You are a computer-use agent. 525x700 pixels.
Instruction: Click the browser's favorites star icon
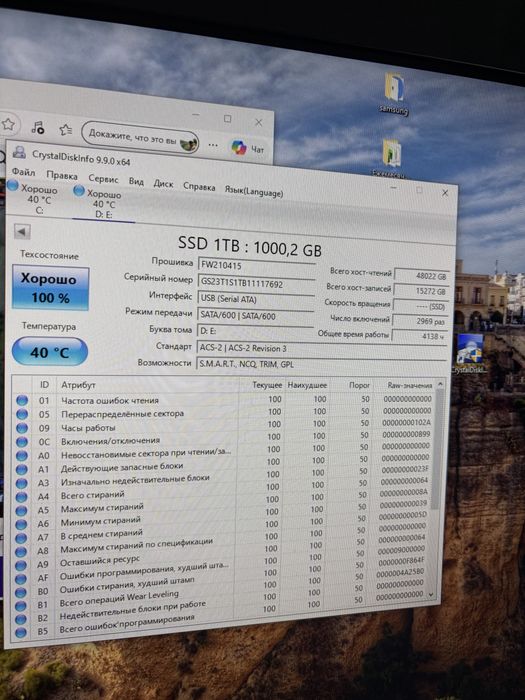click(x=8, y=124)
